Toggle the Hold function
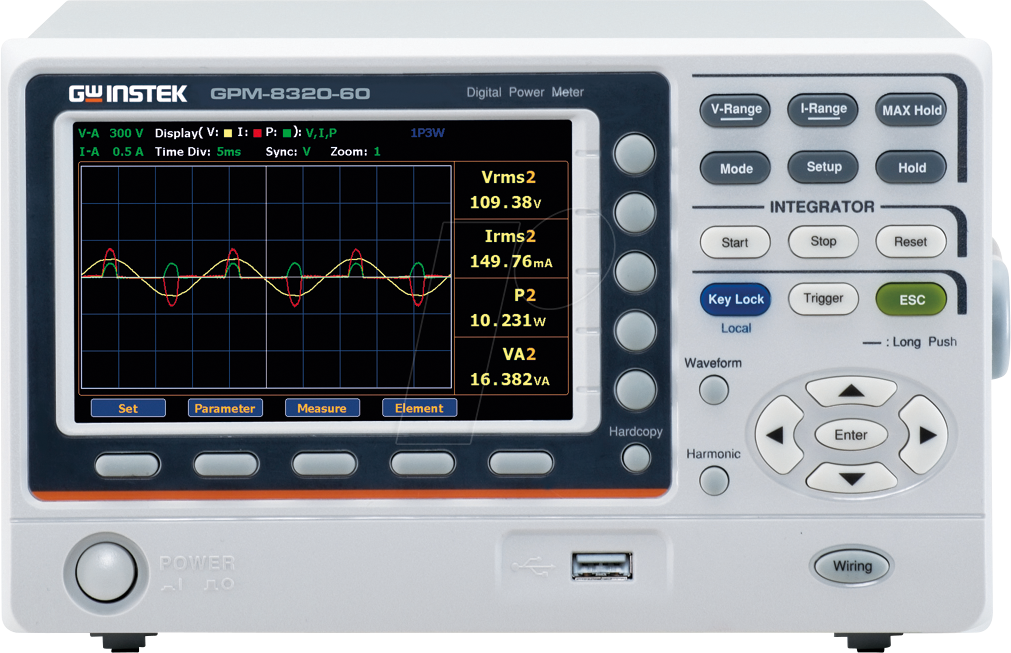1011x653 pixels. coord(910,168)
